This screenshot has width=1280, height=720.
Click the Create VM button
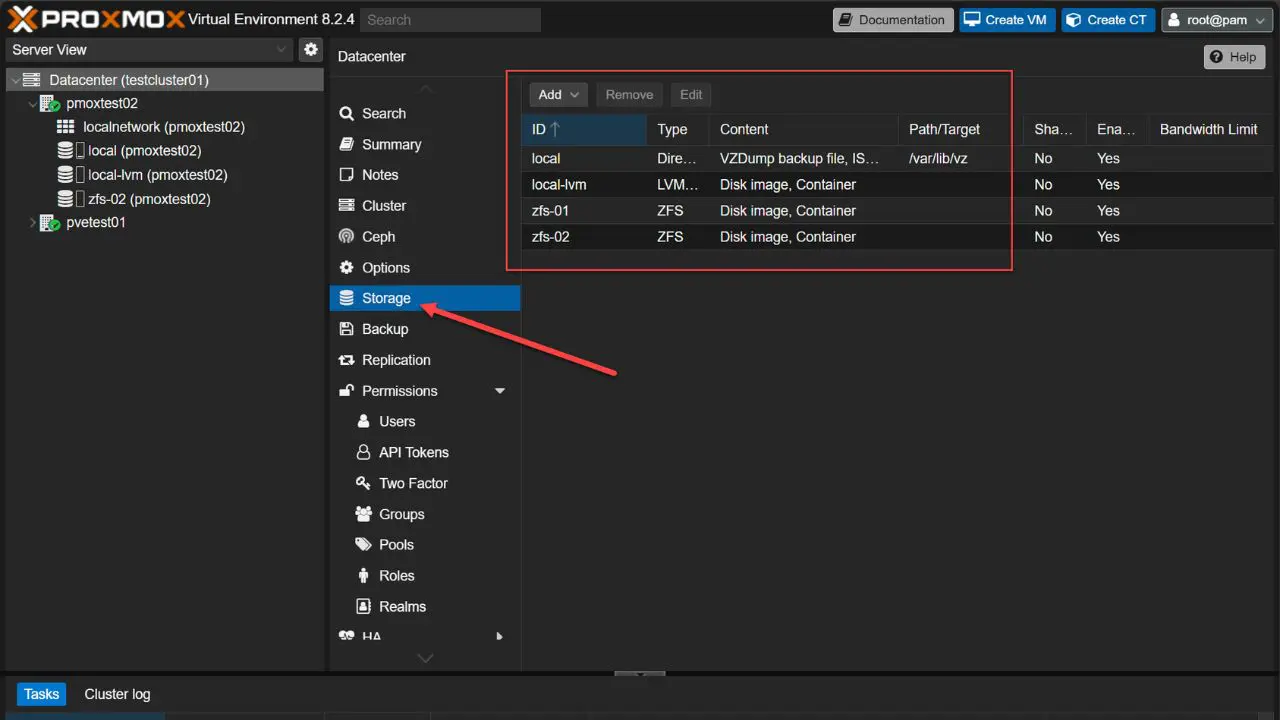click(1007, 20)
